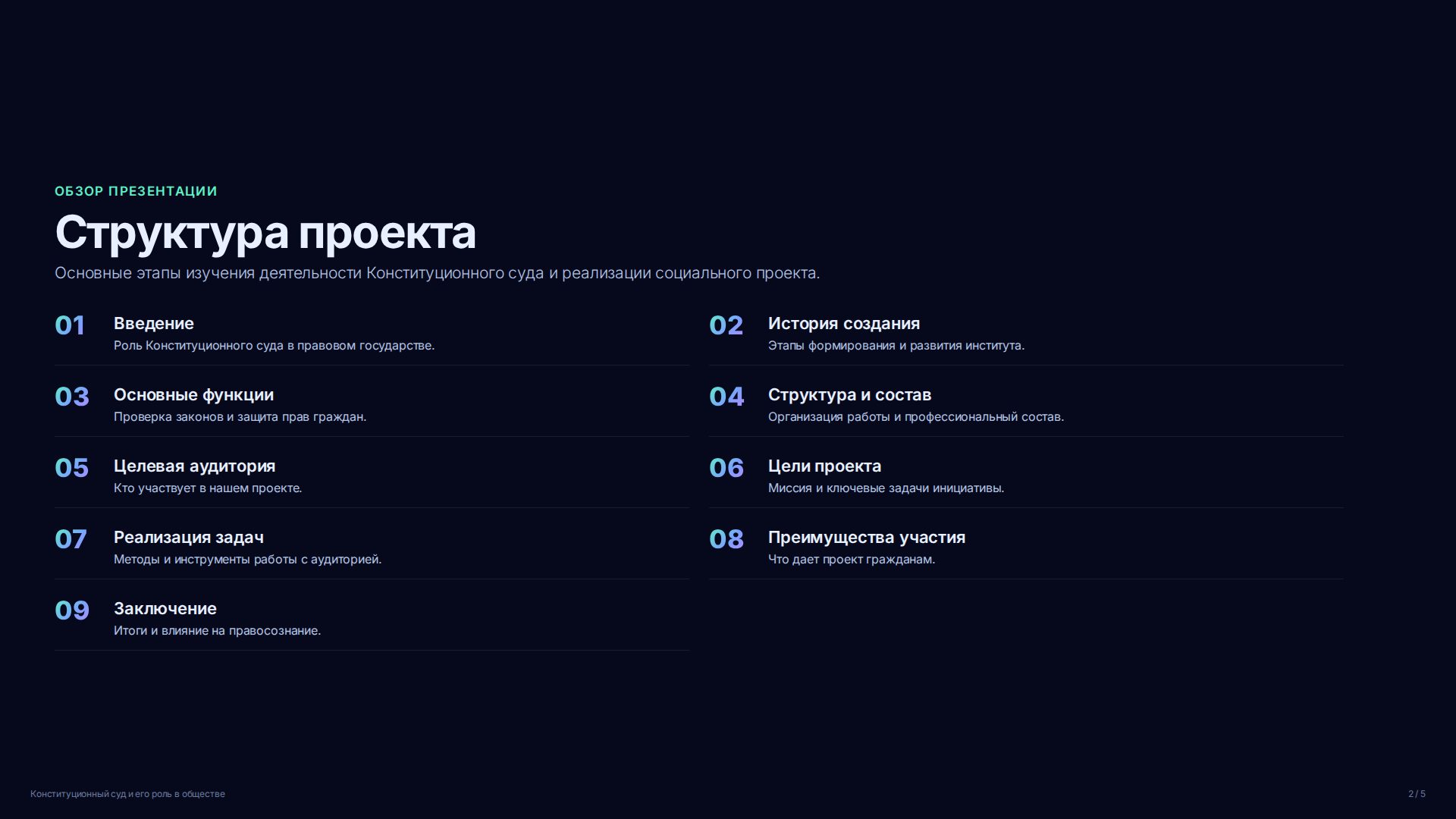Click the number 08

[x=726, y=539]
